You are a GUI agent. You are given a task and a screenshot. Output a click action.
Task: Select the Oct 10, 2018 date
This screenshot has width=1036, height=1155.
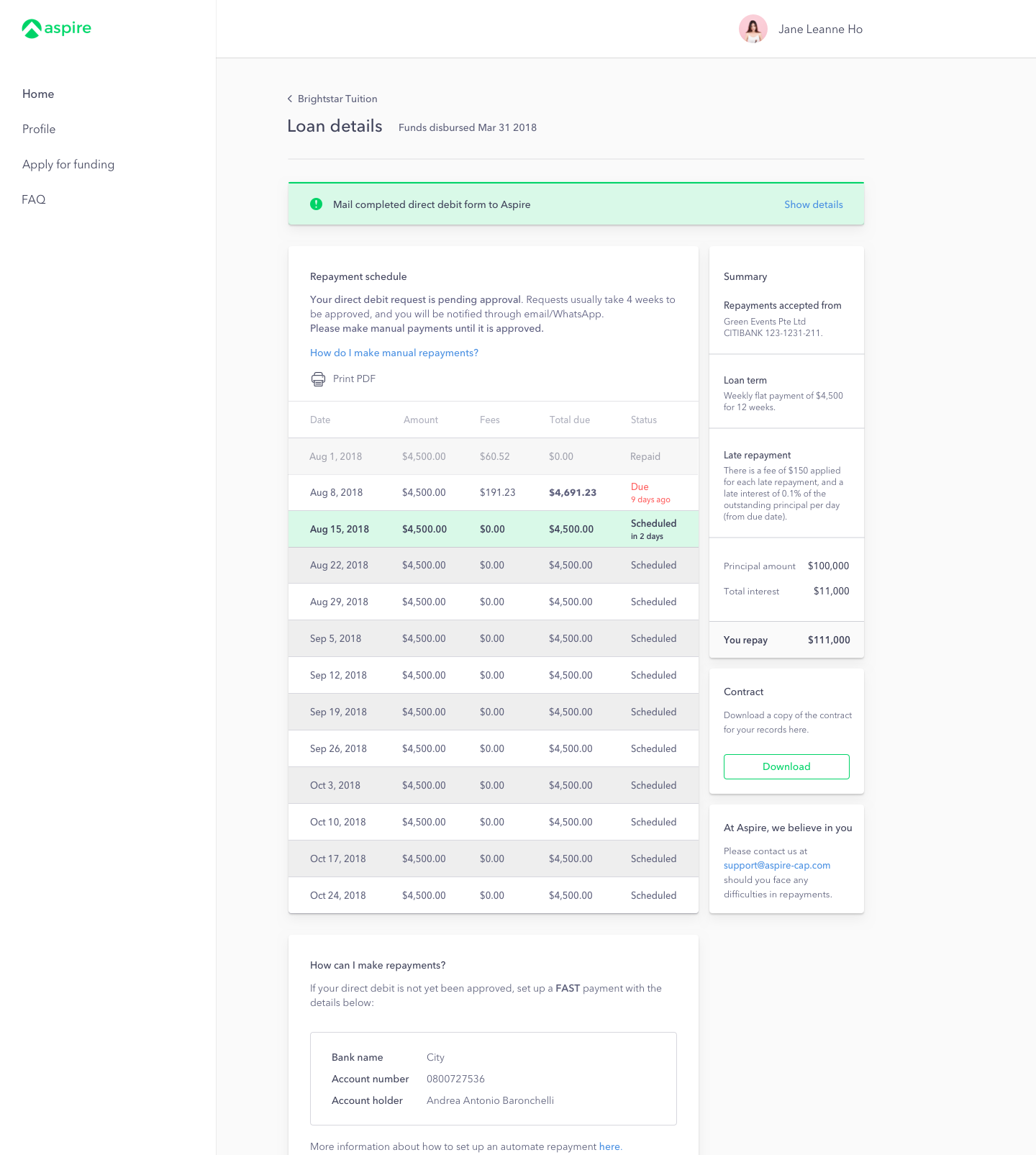tap(338, 822)
